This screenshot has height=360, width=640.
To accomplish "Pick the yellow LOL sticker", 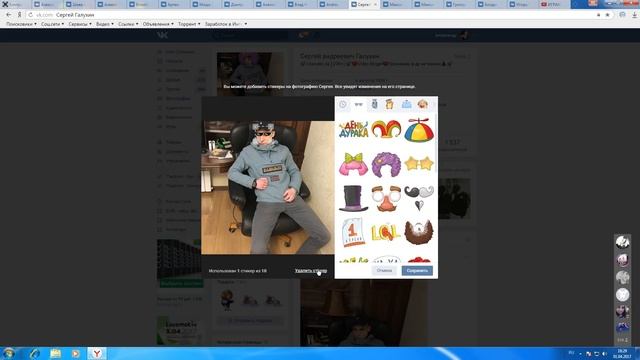I will [x=386, y=233].
